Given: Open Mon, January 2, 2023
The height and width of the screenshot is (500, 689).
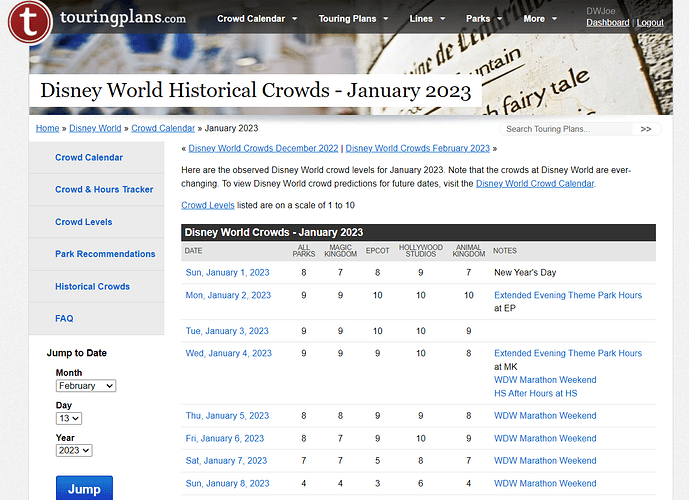Looking at the screenshot, I should tap(228, 295).
